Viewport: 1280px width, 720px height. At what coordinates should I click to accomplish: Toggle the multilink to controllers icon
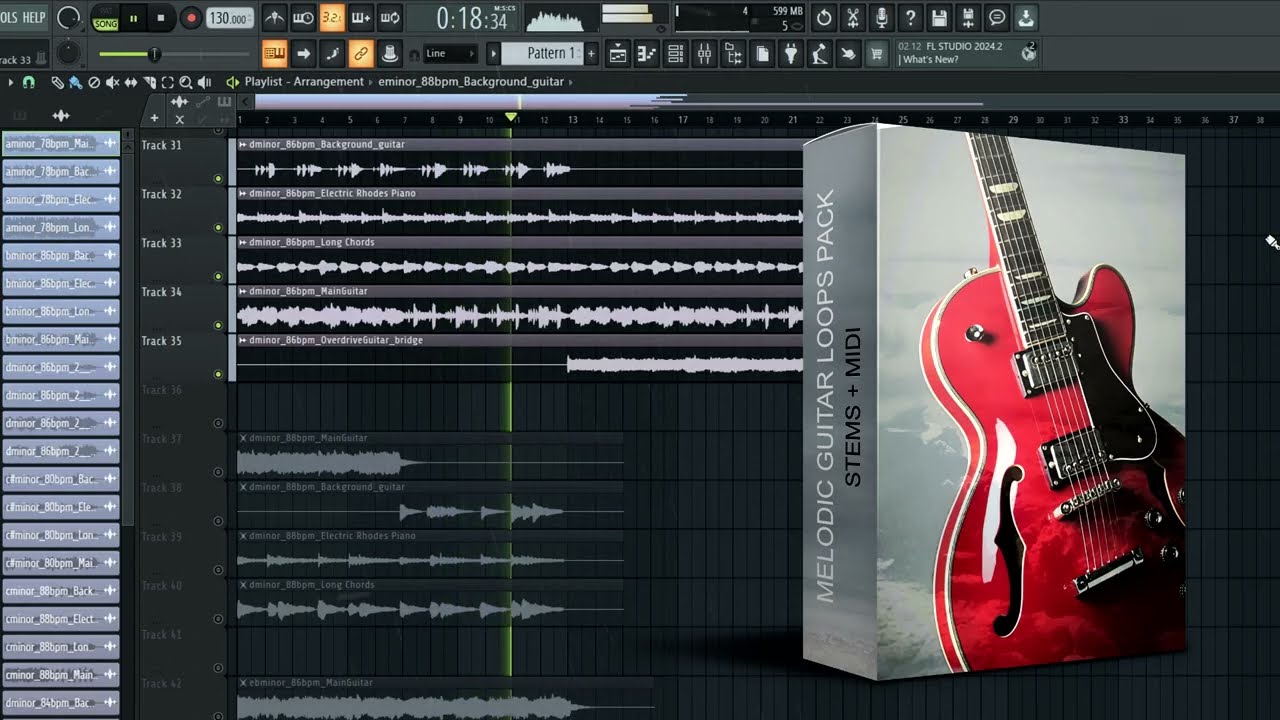[x=361, y=53]
